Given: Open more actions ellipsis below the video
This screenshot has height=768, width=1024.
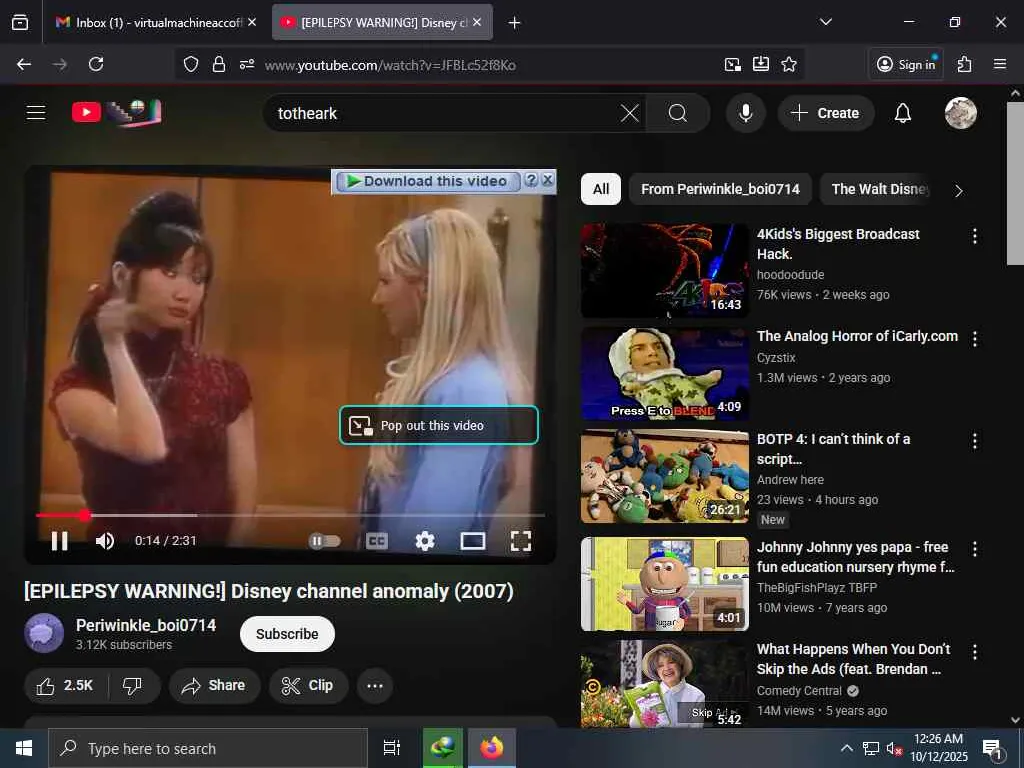Looking at the screenshot, I should (x=375, y=685).
